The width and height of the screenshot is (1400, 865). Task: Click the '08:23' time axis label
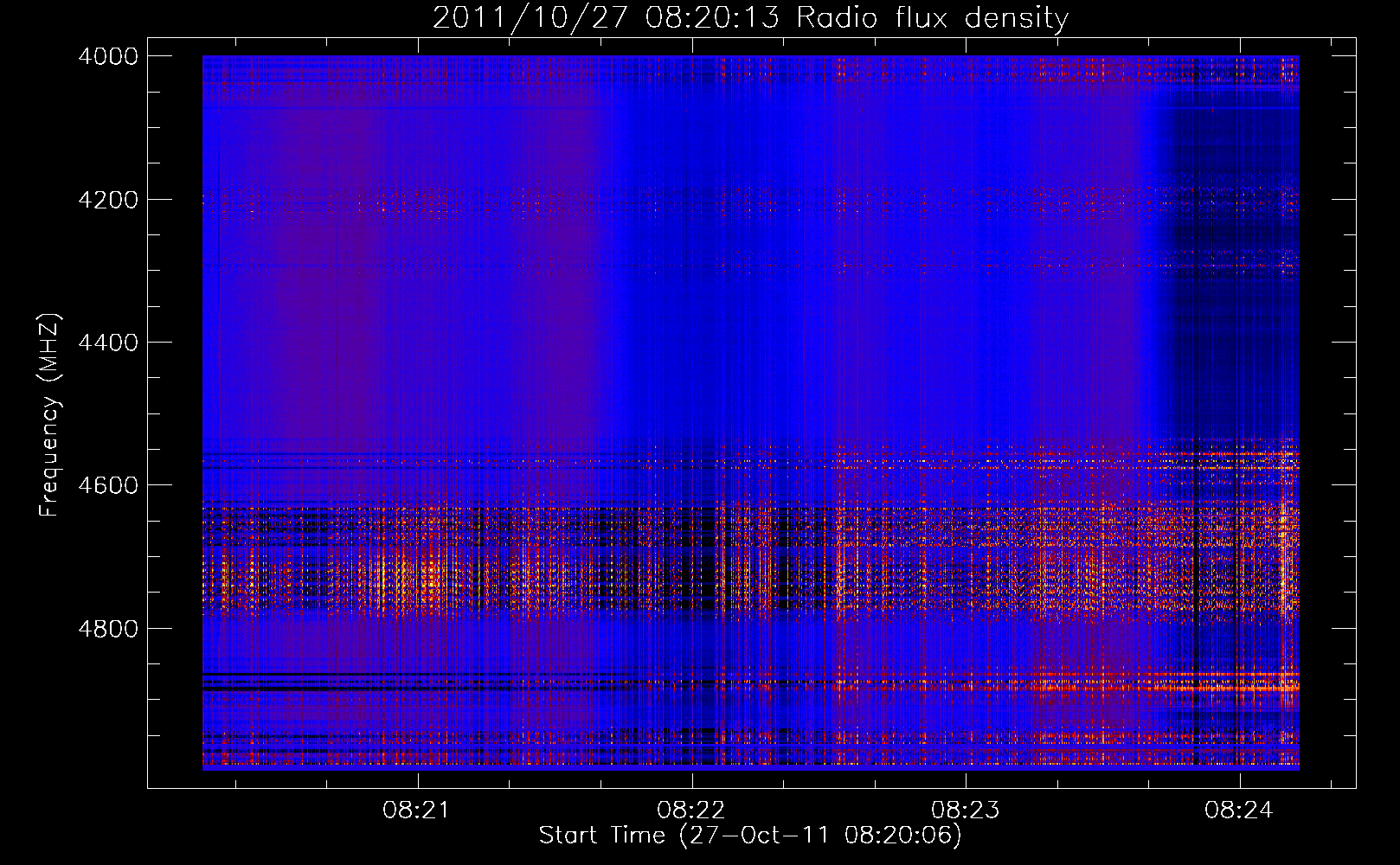pos(965,811)
